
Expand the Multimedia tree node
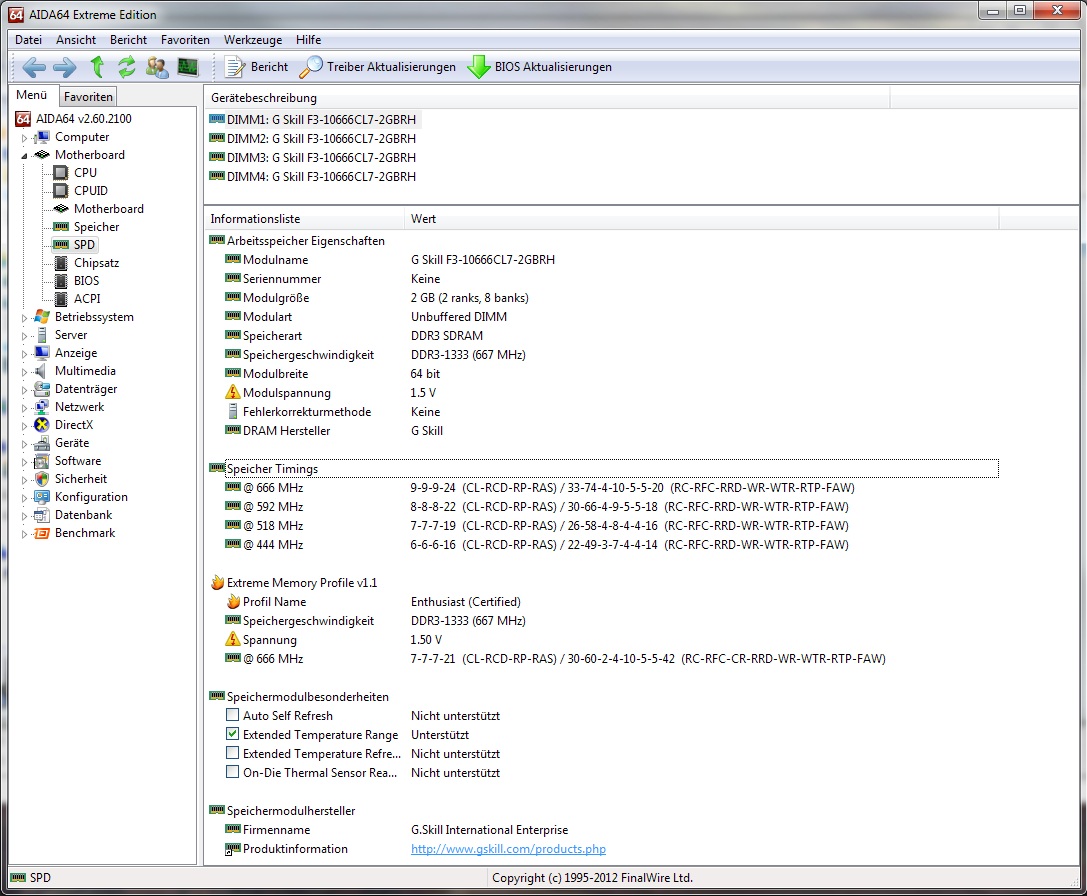24,372
